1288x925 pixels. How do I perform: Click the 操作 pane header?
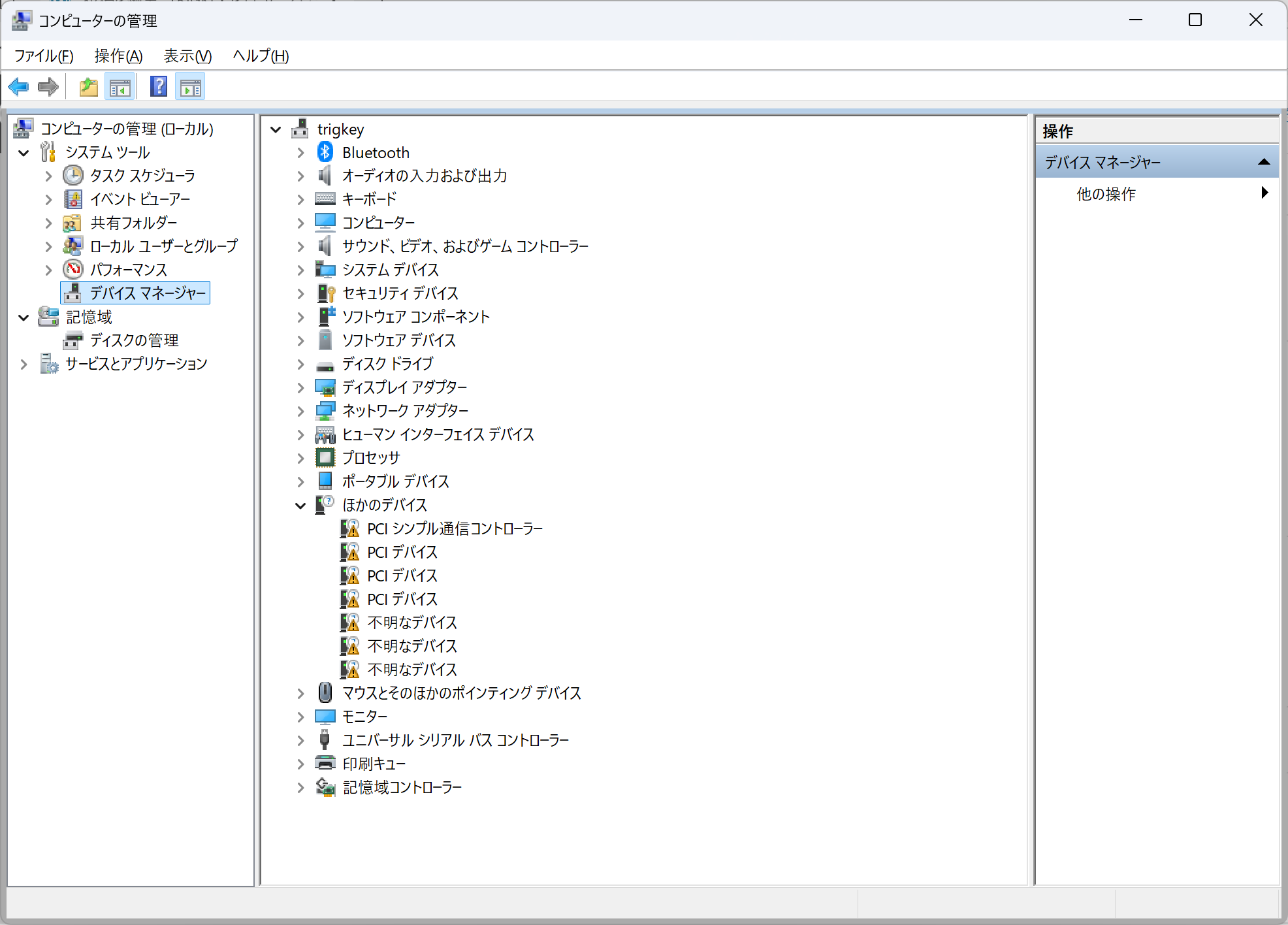[1157, 131]
